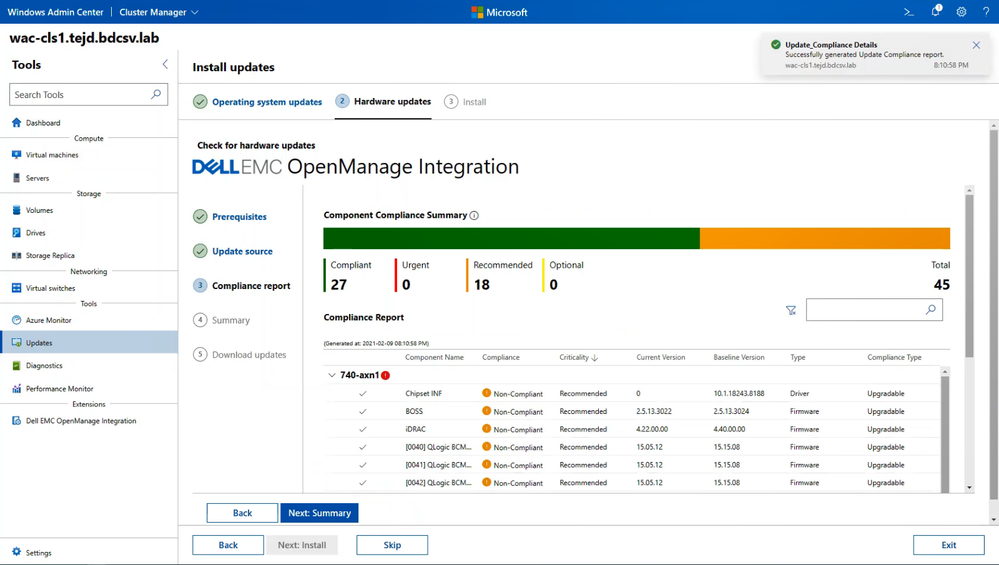Toggle the checkmark for iDRAC row
The width and height of the screenshot is (999, 565).
coord(363,429)
